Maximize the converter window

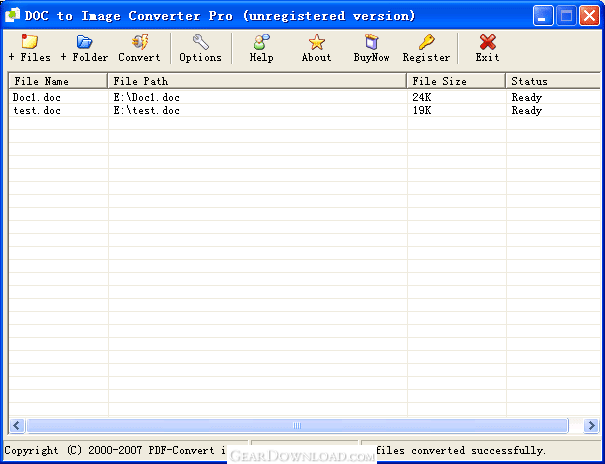click(566, 16)
